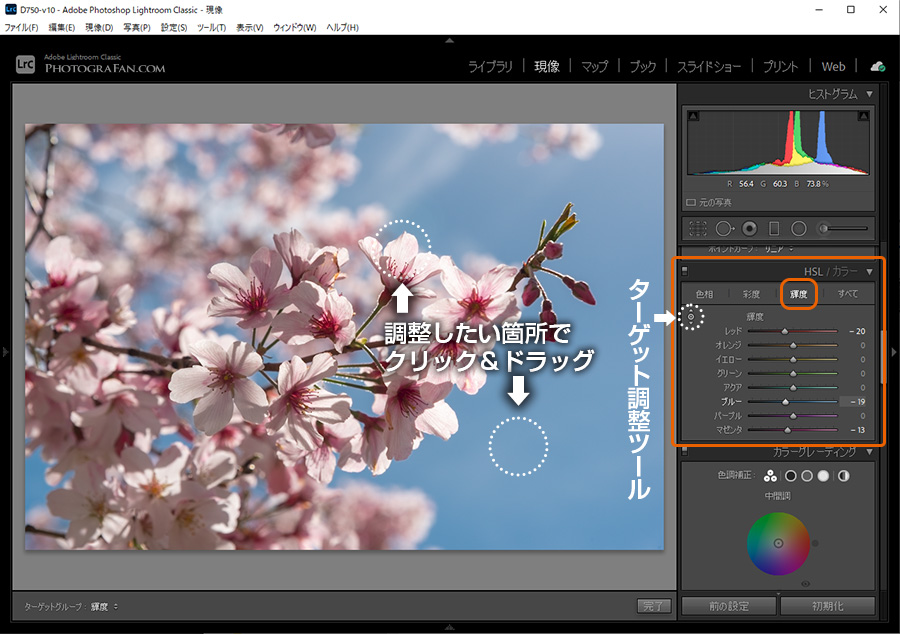Open the 編集(E) menu
900x634 pixels.
pyautogui.click(x=61, y=28)
